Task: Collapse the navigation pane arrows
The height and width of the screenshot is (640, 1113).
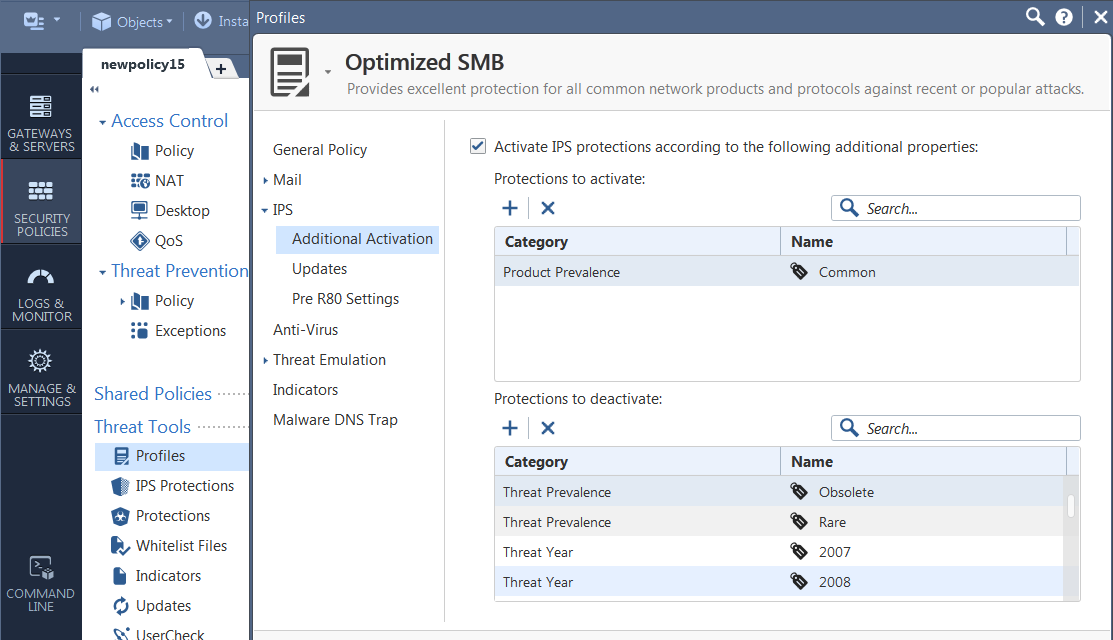Action: pyautogui.click(x=94, y=89)
